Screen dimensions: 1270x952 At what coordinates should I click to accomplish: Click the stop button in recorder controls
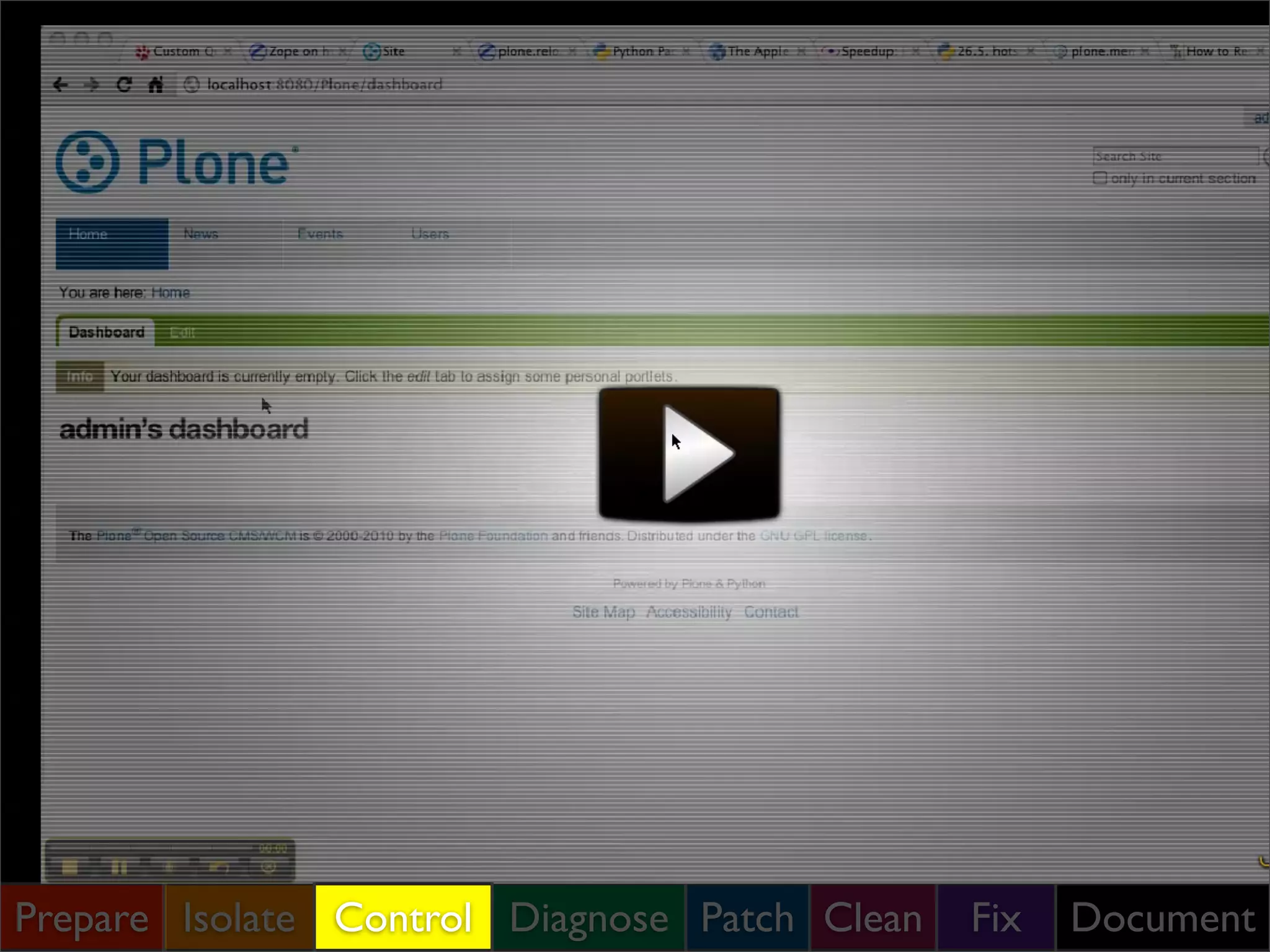click(70, 867)
